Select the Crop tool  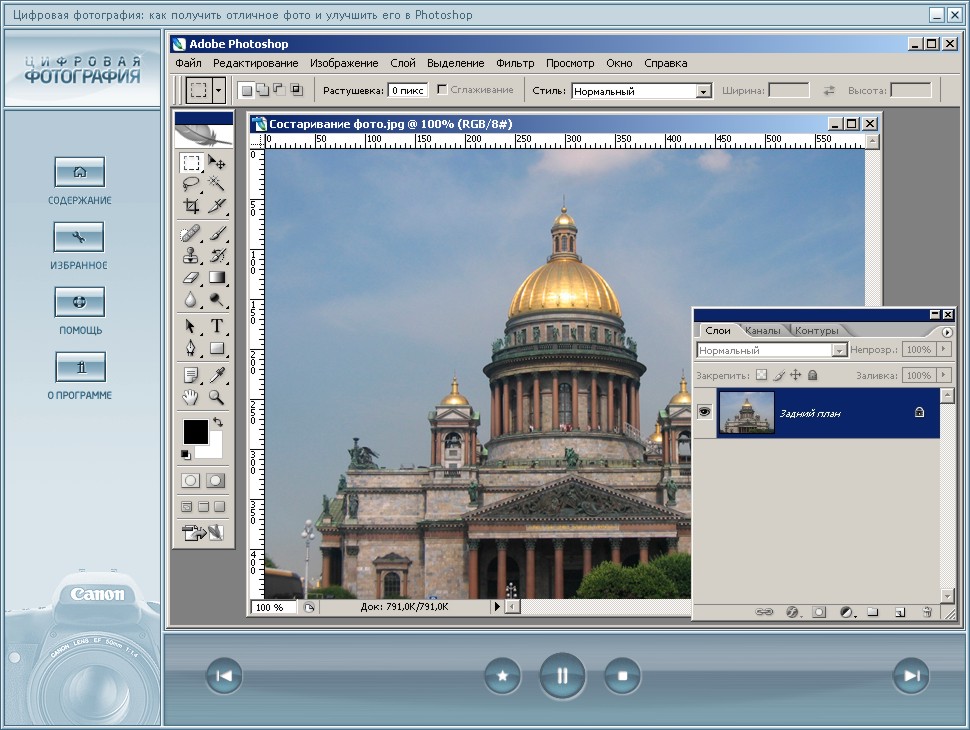191,205
